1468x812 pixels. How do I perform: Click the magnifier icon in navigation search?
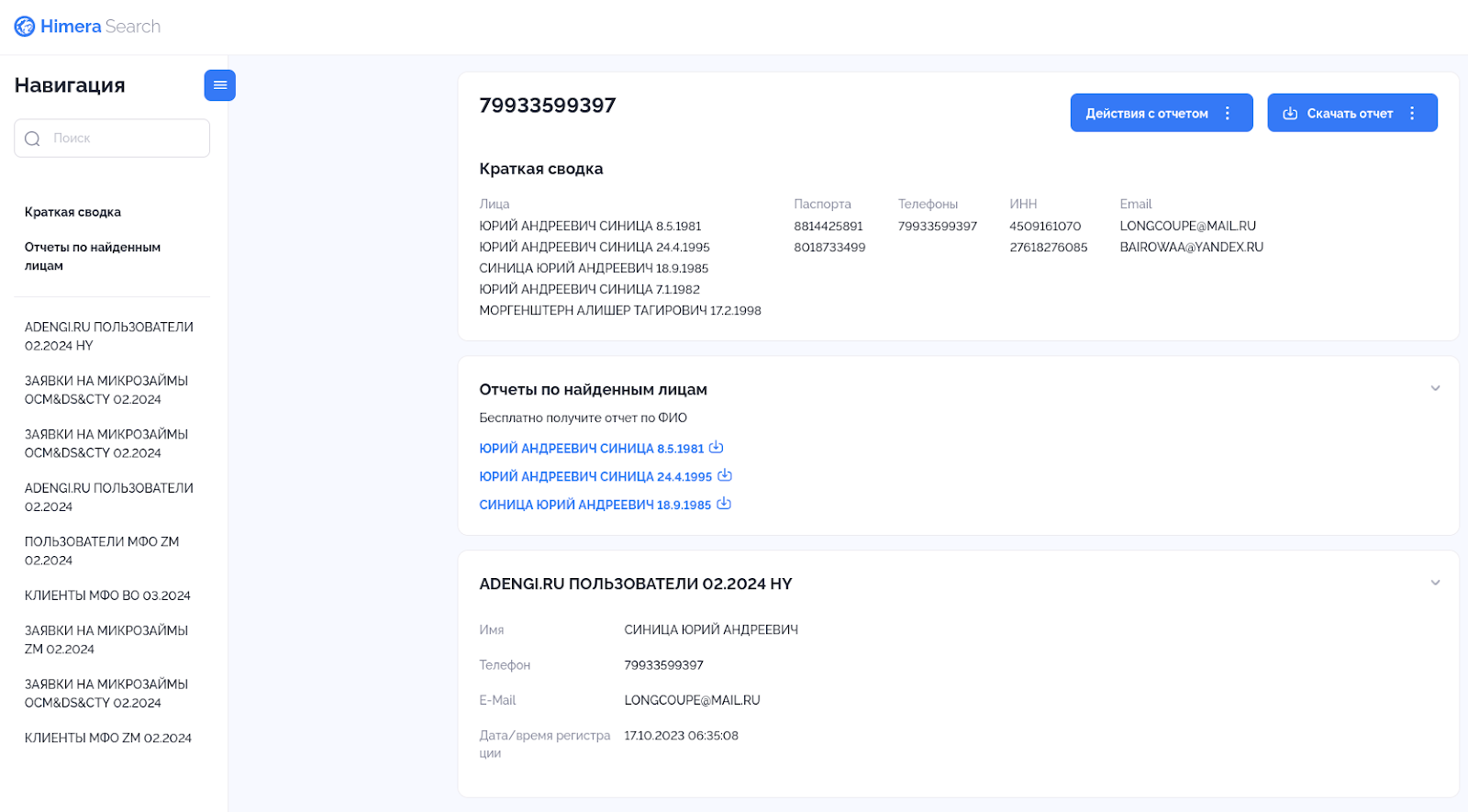[33, 139]
